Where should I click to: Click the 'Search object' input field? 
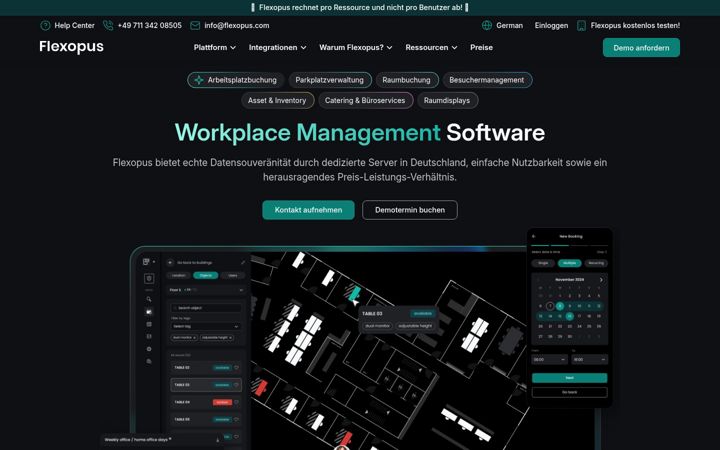[x=206, y=308]
